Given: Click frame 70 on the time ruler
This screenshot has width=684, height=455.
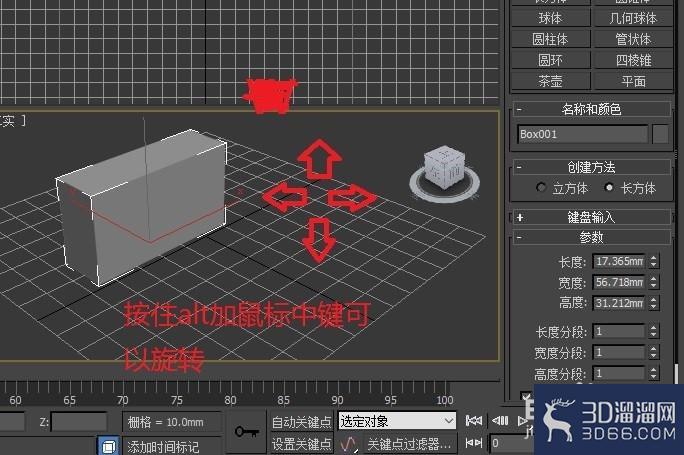Looking at the screenshot, I should pos(123,400).
